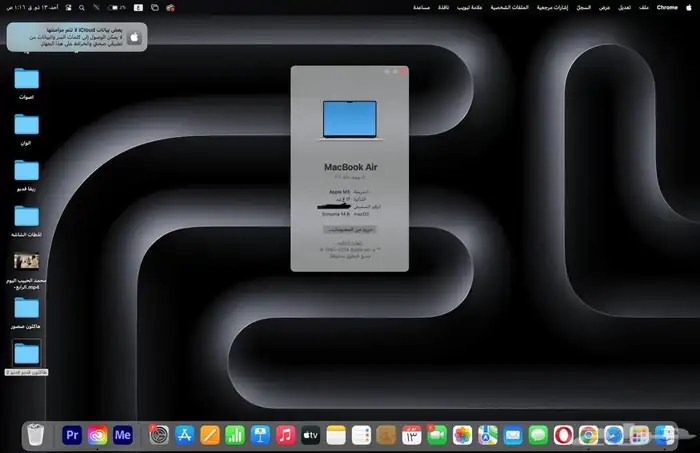Open Google Chrome from the dock
Viewport: 700px width, 453px height.
(589, 435)
